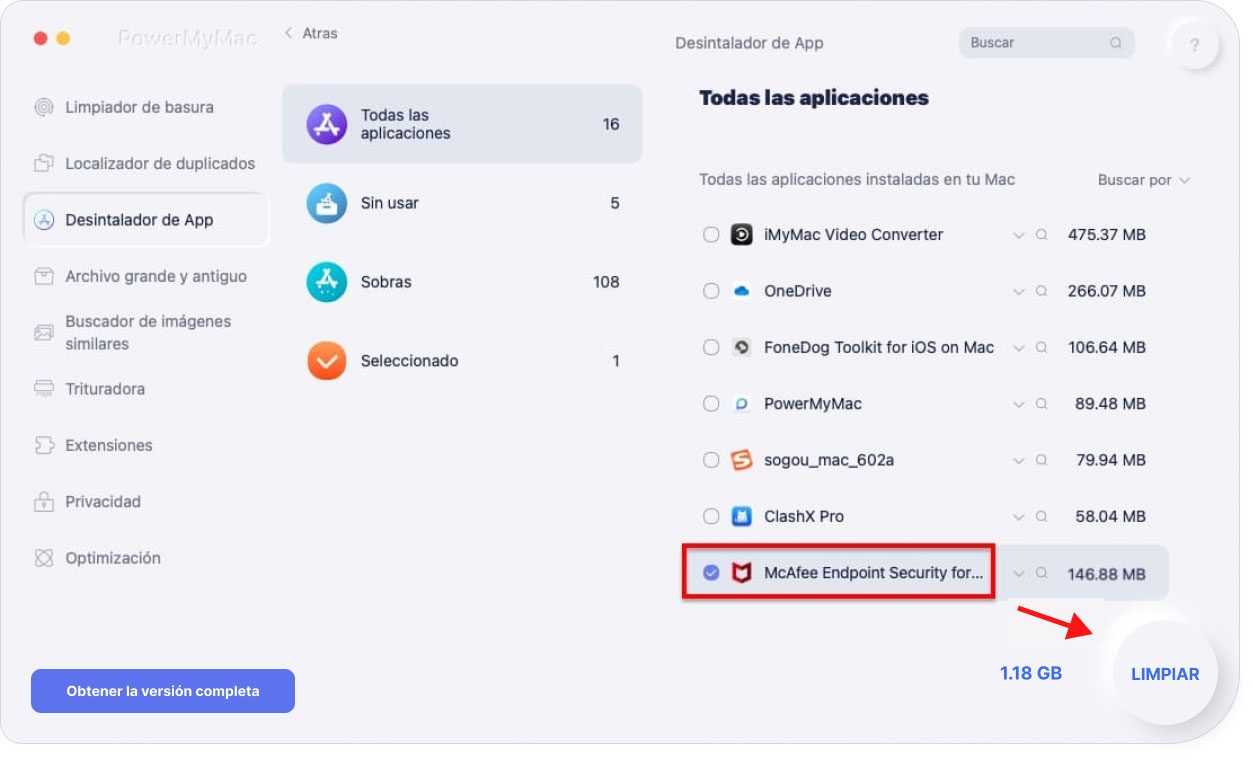This screenshot has height=760, width=1253.
Task: Check the PowerMyMac app checkbox
Action: (x=711, y=404)
